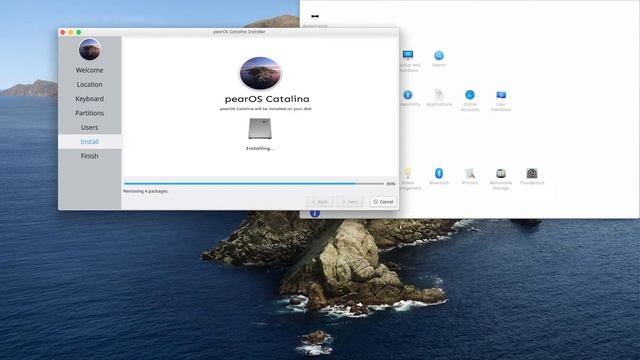
Task: Open the Search settings icon
Action: pyautogui.click(x=439, y=55)
